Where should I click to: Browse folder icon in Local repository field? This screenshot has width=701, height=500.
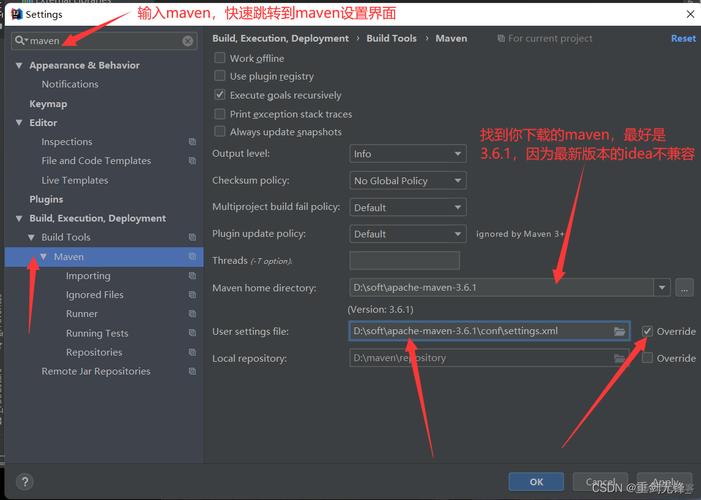click(x=619, y=358)
